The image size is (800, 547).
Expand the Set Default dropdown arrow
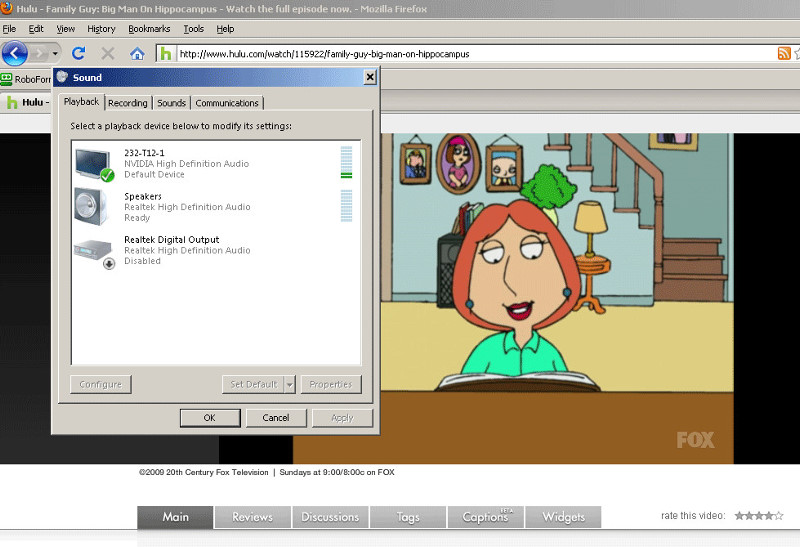coord(290,384)
